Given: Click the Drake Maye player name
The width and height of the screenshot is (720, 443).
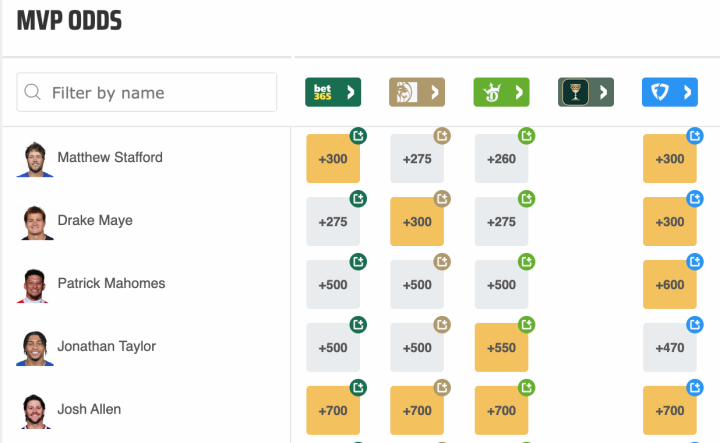Looking at the screenshot, I should tap(95, 220).
